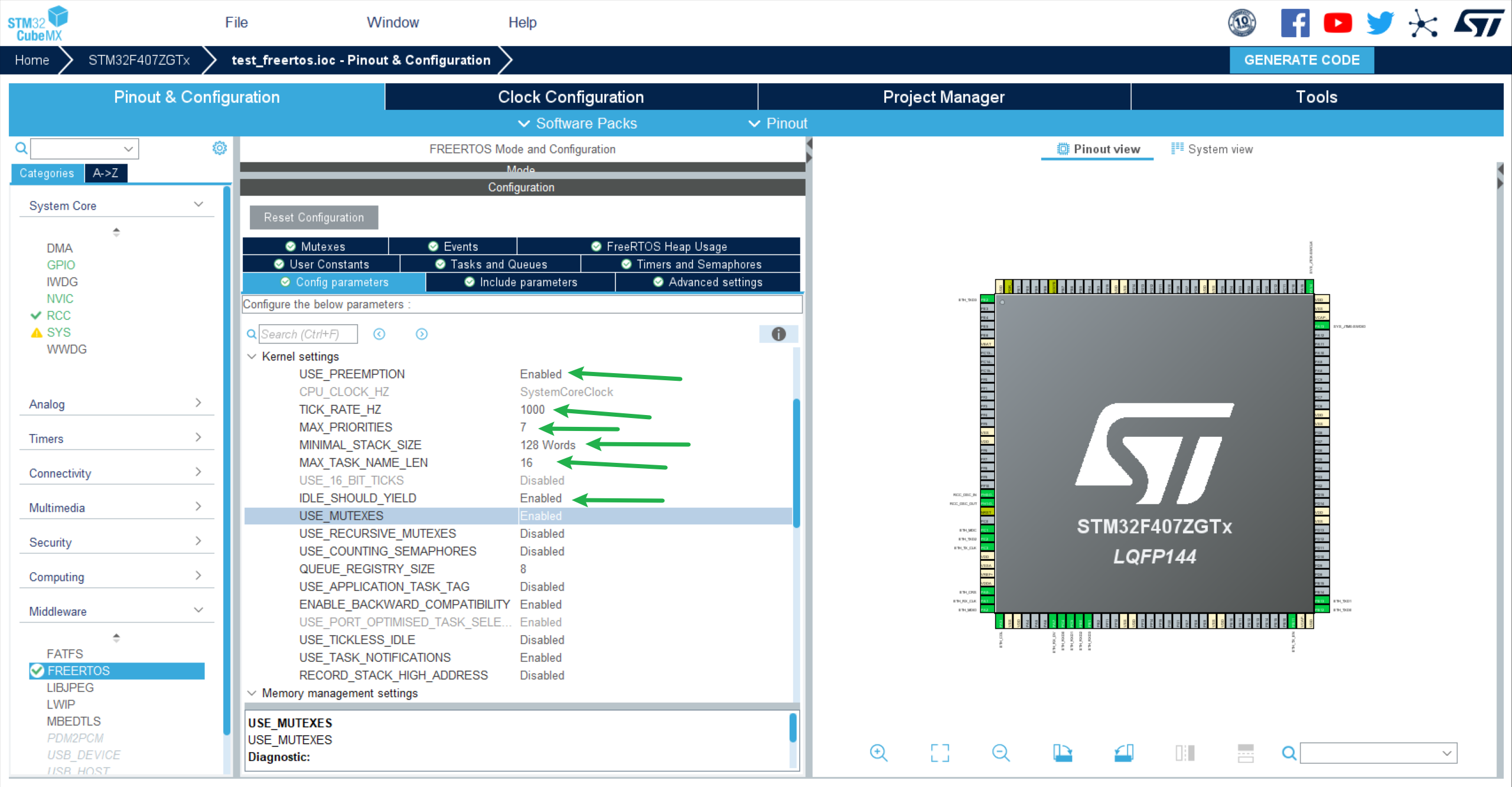
Task: Rotate the chip clockwise icon
Action: point(1063,753)
